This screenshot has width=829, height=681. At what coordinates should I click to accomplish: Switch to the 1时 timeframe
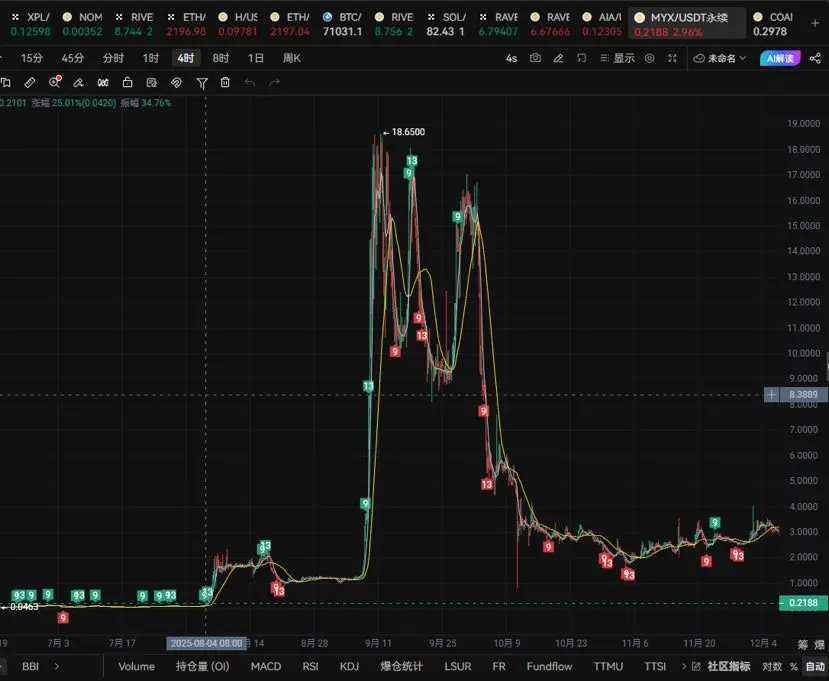(x=151, y=58)
